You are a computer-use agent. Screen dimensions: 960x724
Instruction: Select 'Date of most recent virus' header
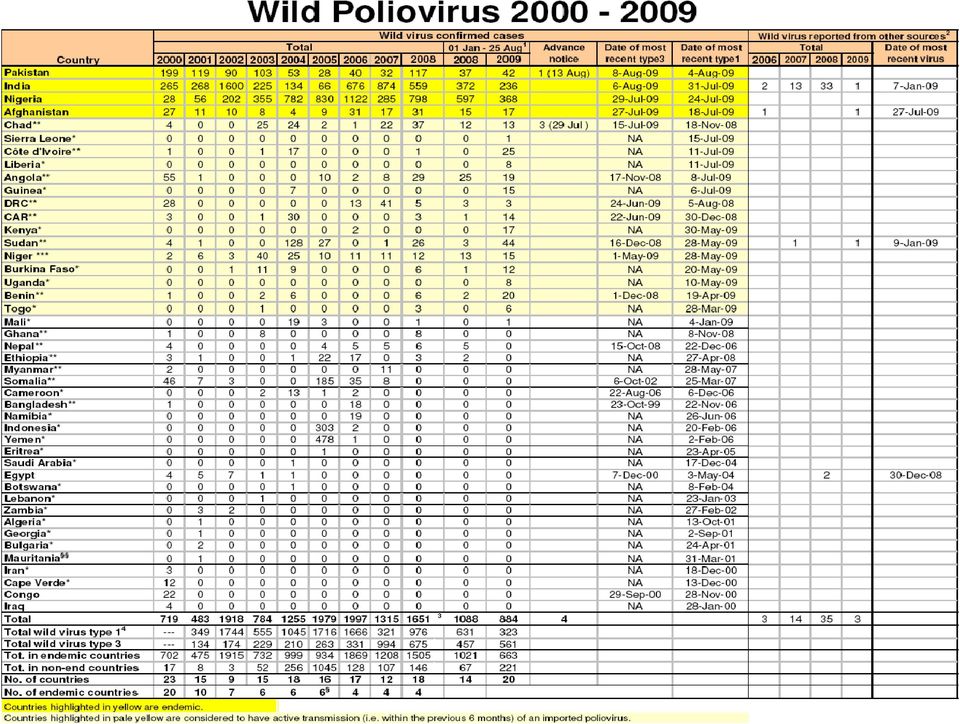tap(915, 53)
